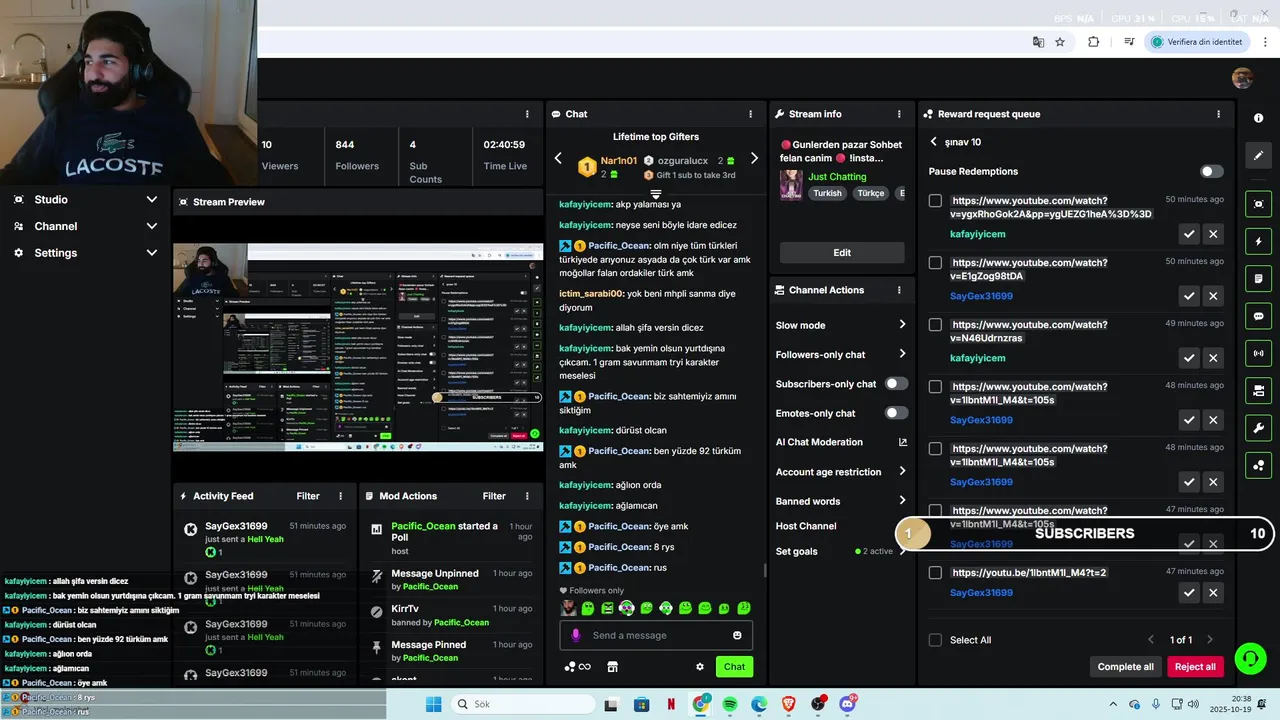Toggle the rewards dots sidebar icon
The width and height of the screenshot is (1280, 720).
pyautogui.click(x=1258, y=465)
